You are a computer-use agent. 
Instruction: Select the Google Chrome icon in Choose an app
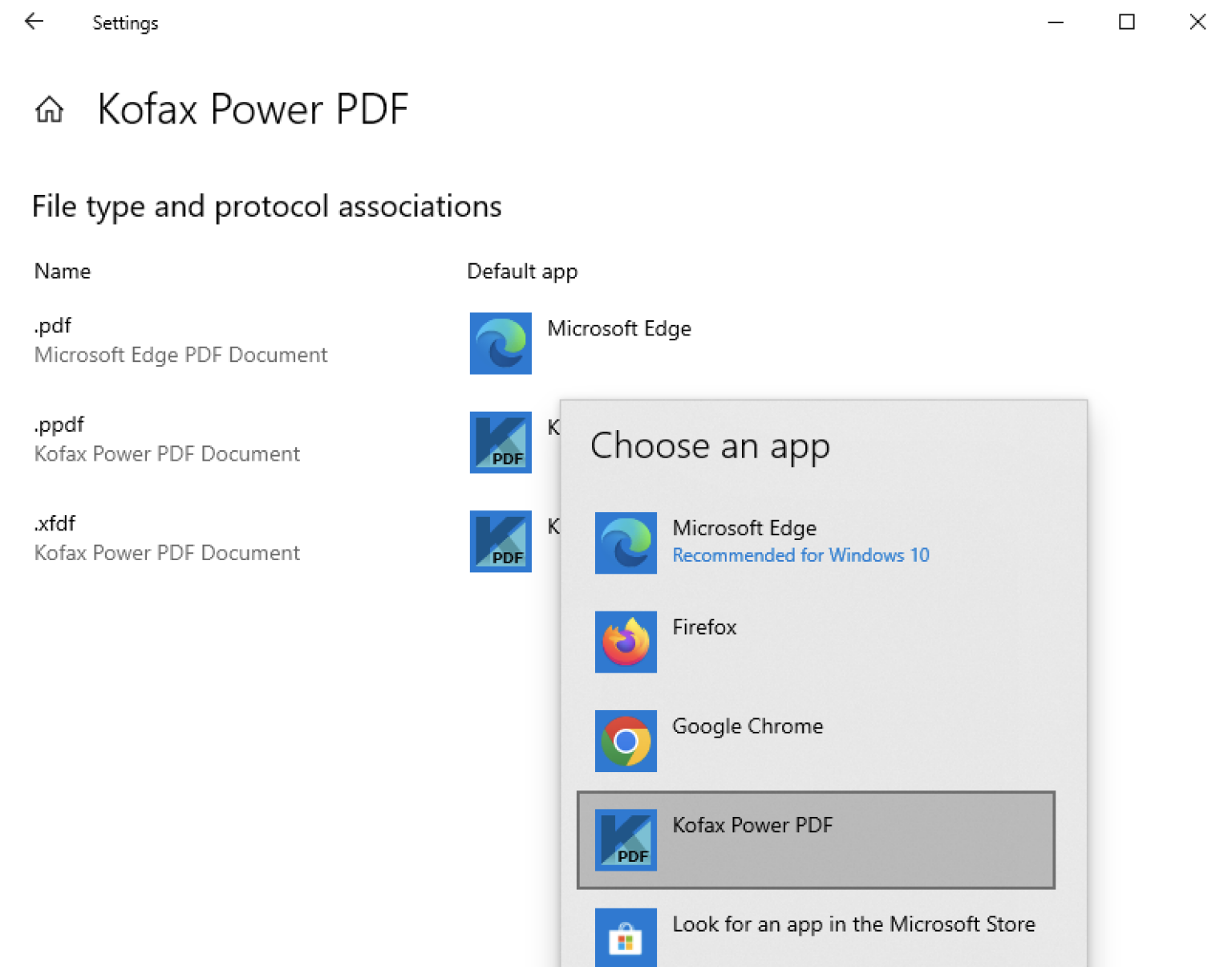tap(626, 741)
